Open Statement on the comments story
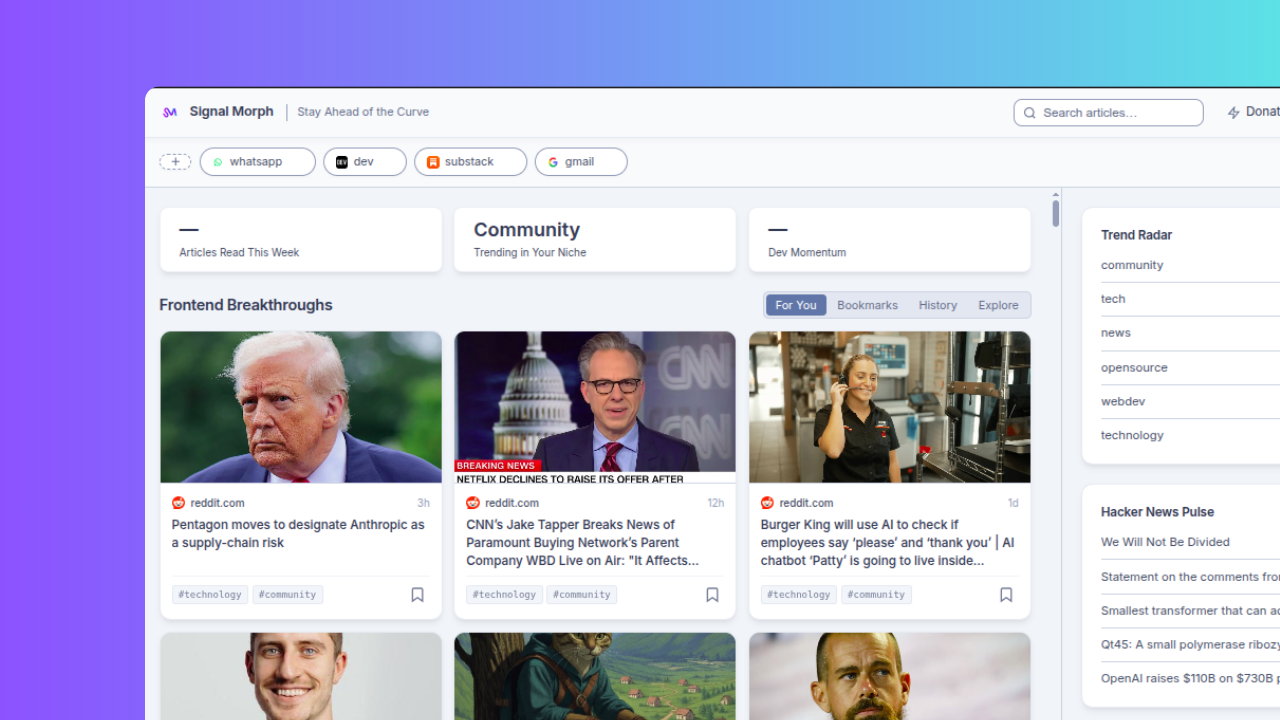1280x720 pixels. pyautogui.click(x=1190, y=577)
